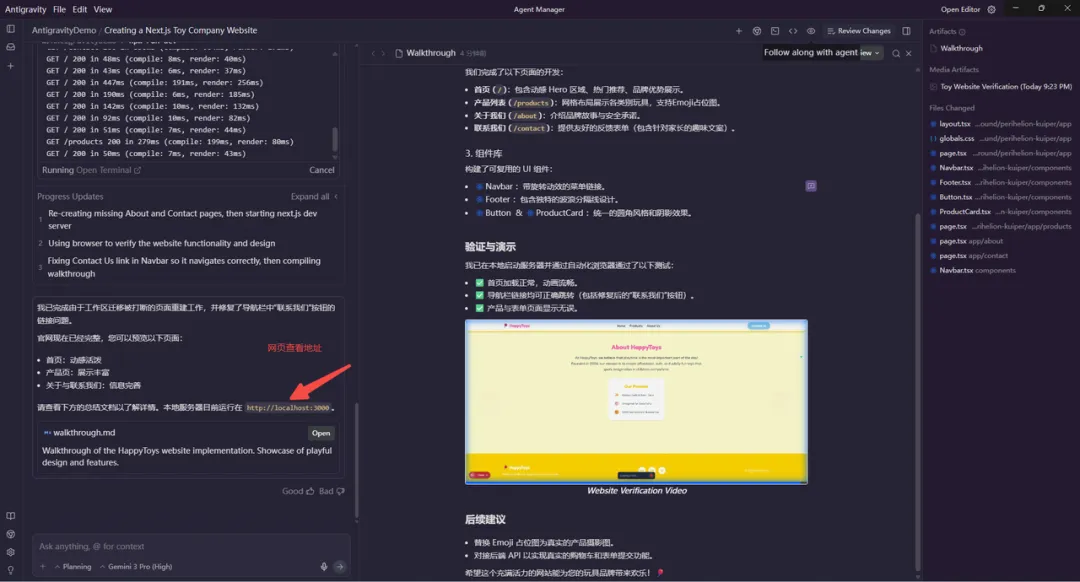This screenshot has width=1080, height=582.
Task: Toggle the third green checkmark about product forms
Action: [x=479, y=308]
